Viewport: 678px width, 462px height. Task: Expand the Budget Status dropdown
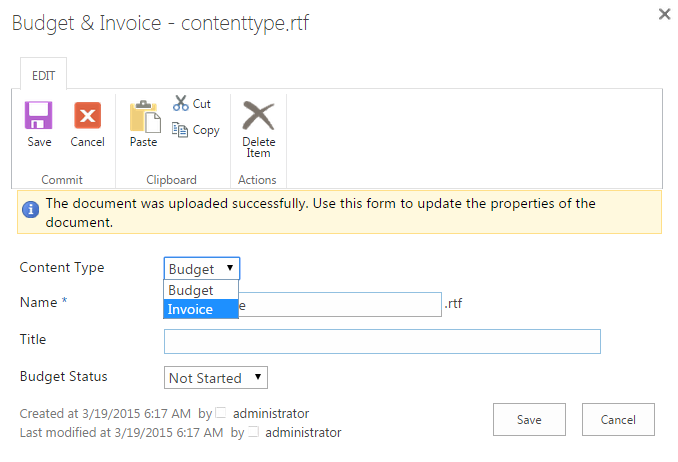[x=216, y=378]
